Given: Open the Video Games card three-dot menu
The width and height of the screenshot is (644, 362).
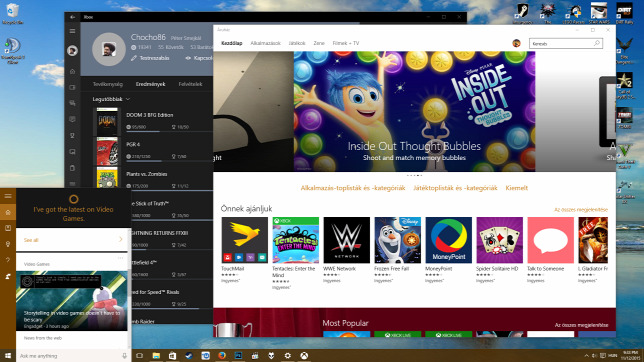Looking at the screenshot, I should tap(120, 258).
